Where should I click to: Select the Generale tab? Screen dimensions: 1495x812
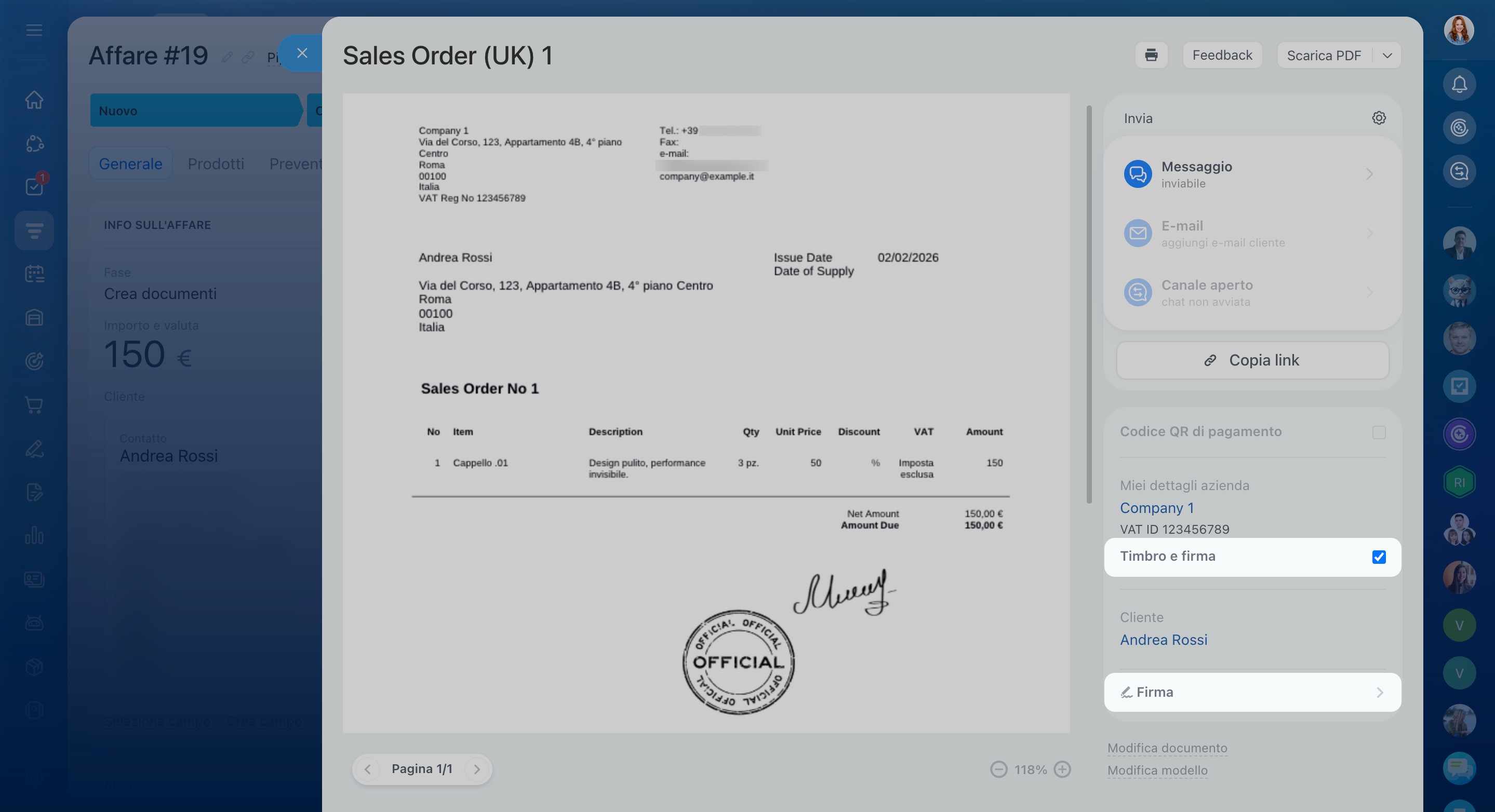130,164
